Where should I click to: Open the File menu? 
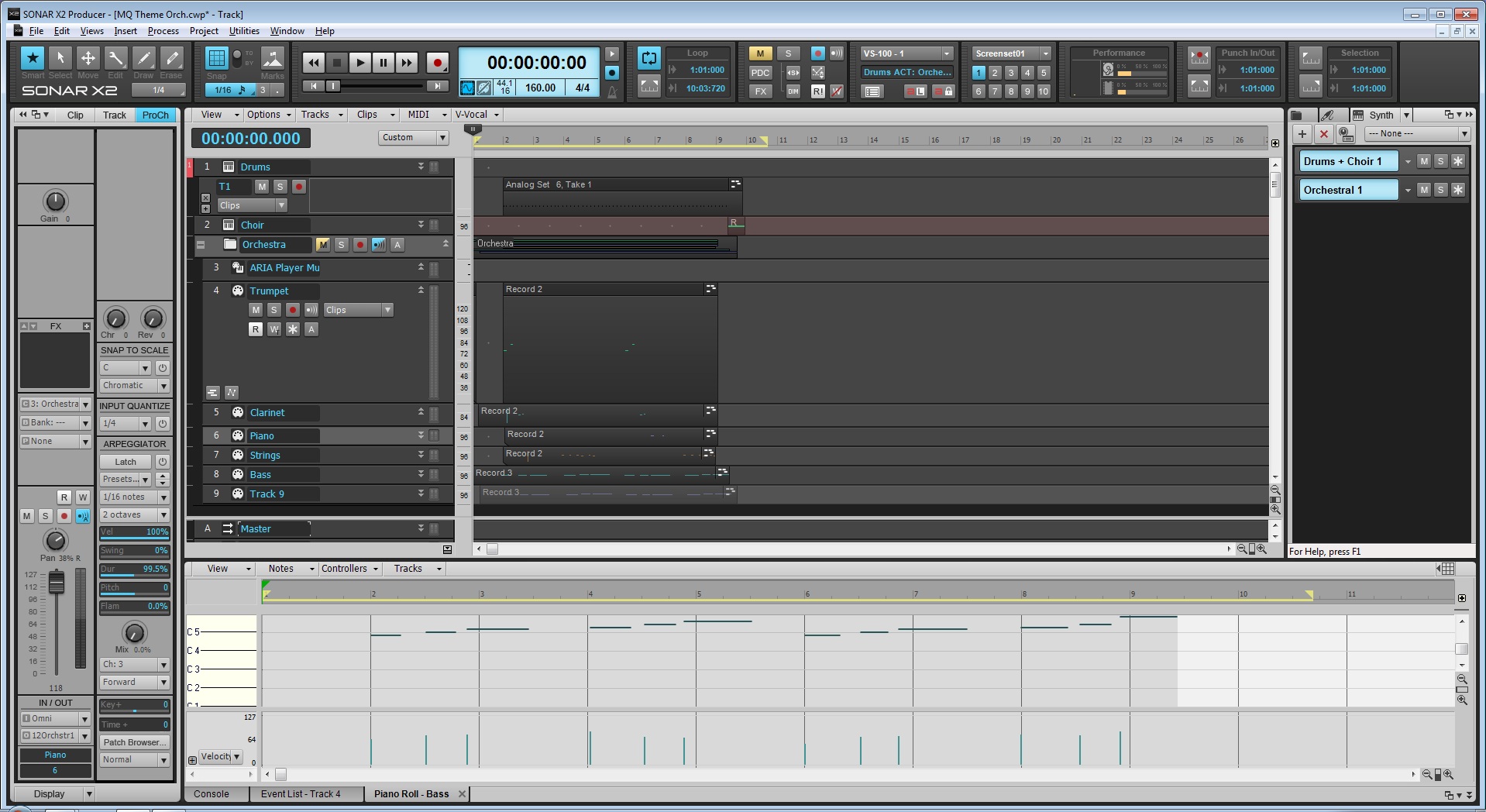click(x=36, y=31)
